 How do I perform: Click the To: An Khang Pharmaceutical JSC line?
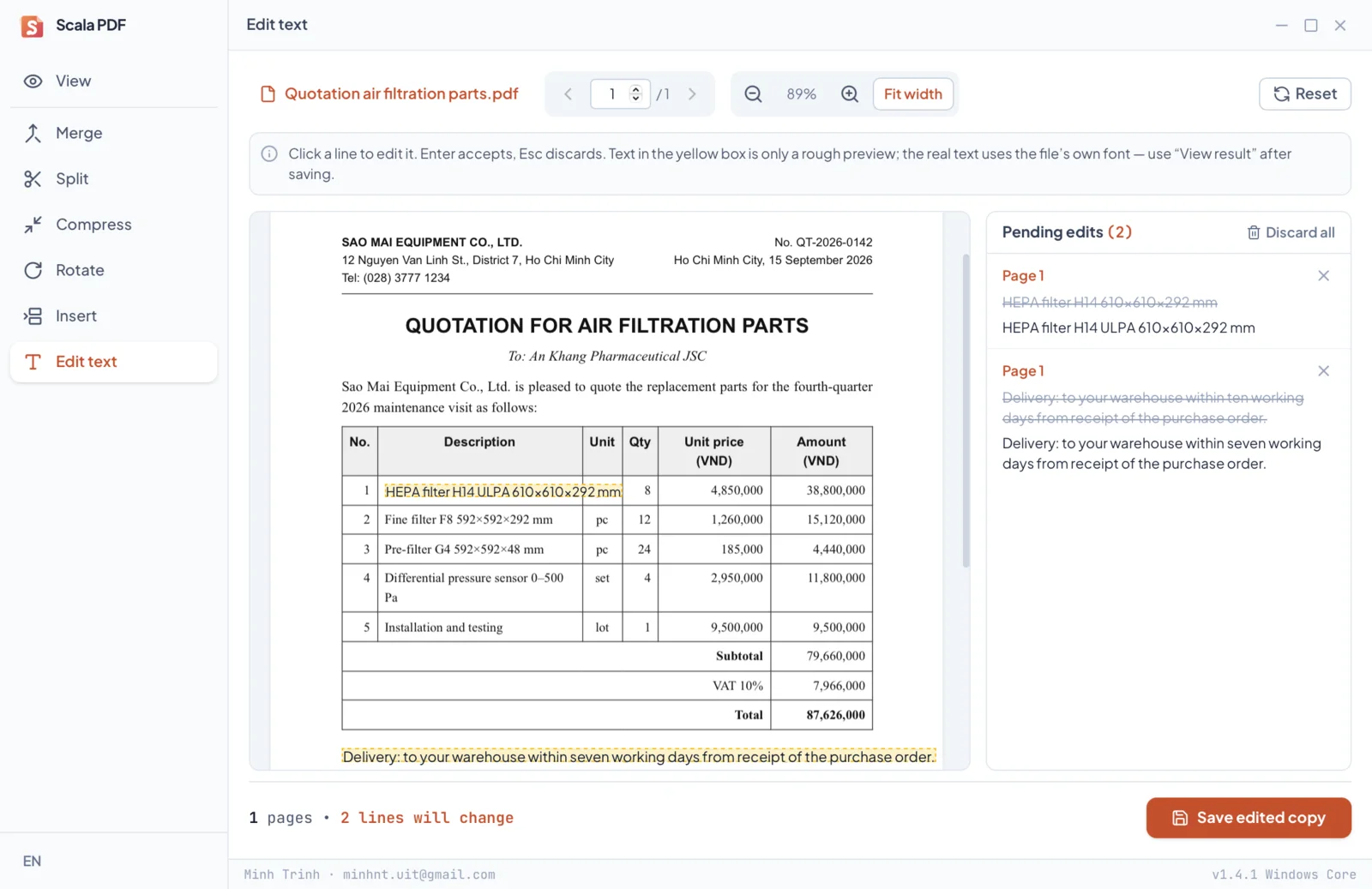(x=607, y=356)
